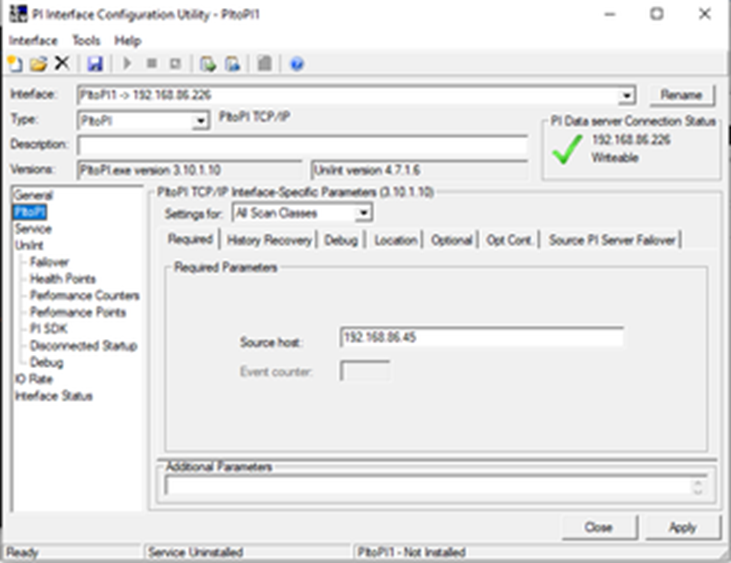Image resolution: width=731 pixels, height=563 pixels.
Task: Click the Source host input field
Action: tap(482, 337)
